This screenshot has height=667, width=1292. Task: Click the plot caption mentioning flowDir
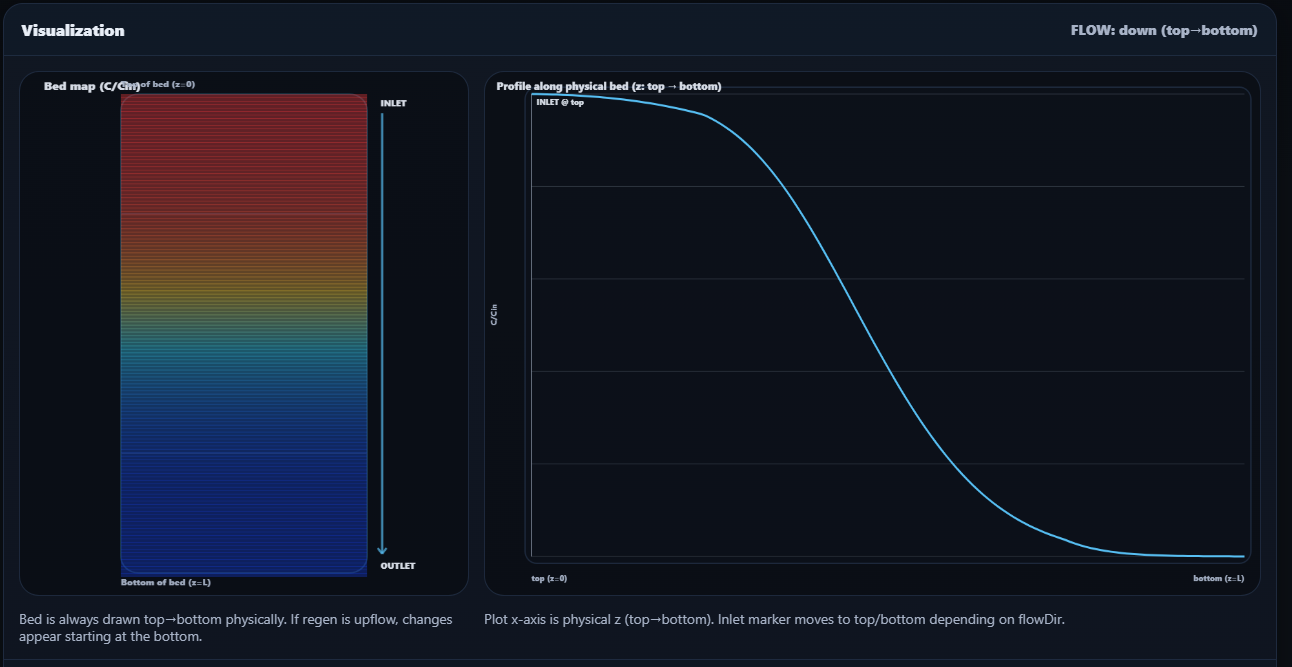774,619
